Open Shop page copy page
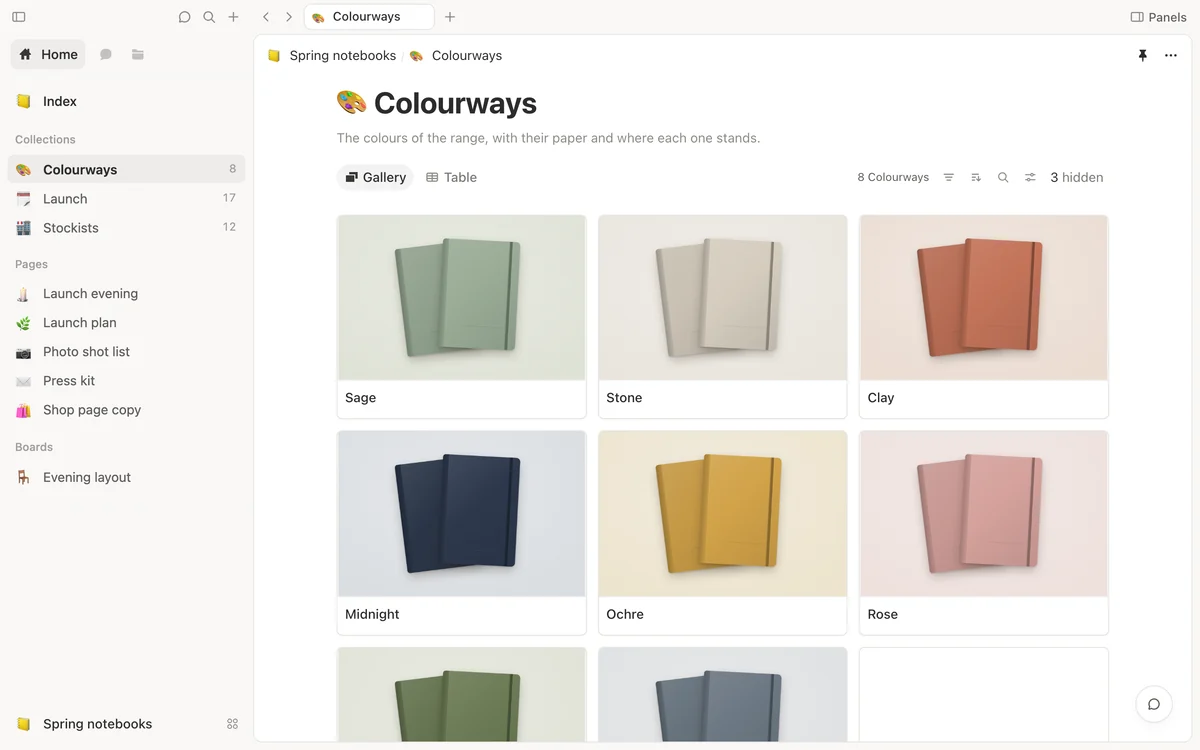 tap(126, 410)
